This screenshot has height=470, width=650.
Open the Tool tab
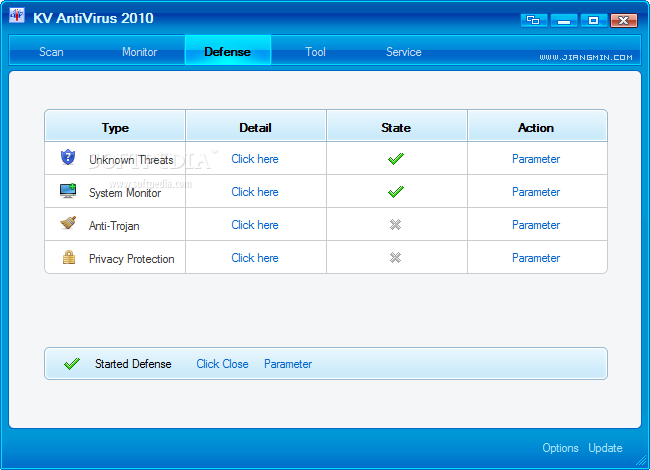tap(315, 52)
